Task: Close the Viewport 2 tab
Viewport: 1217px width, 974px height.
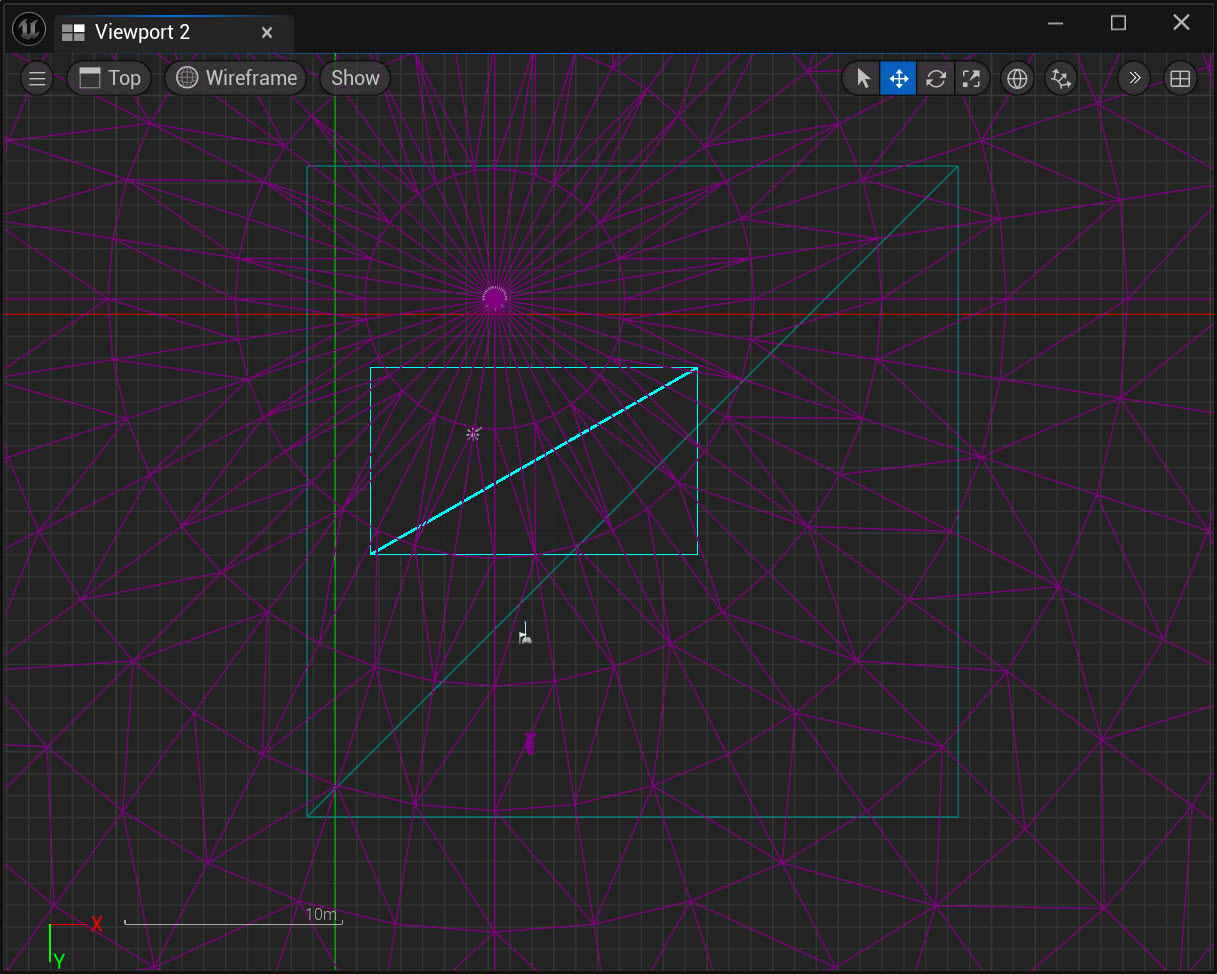Action: (267, 32)
